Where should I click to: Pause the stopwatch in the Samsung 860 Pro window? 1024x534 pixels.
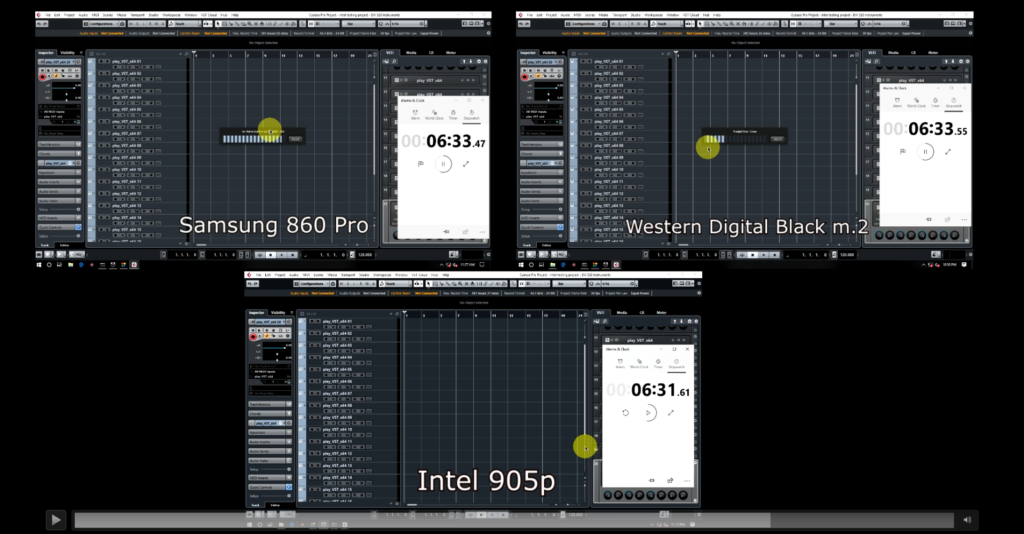click(x=443, y=164)
